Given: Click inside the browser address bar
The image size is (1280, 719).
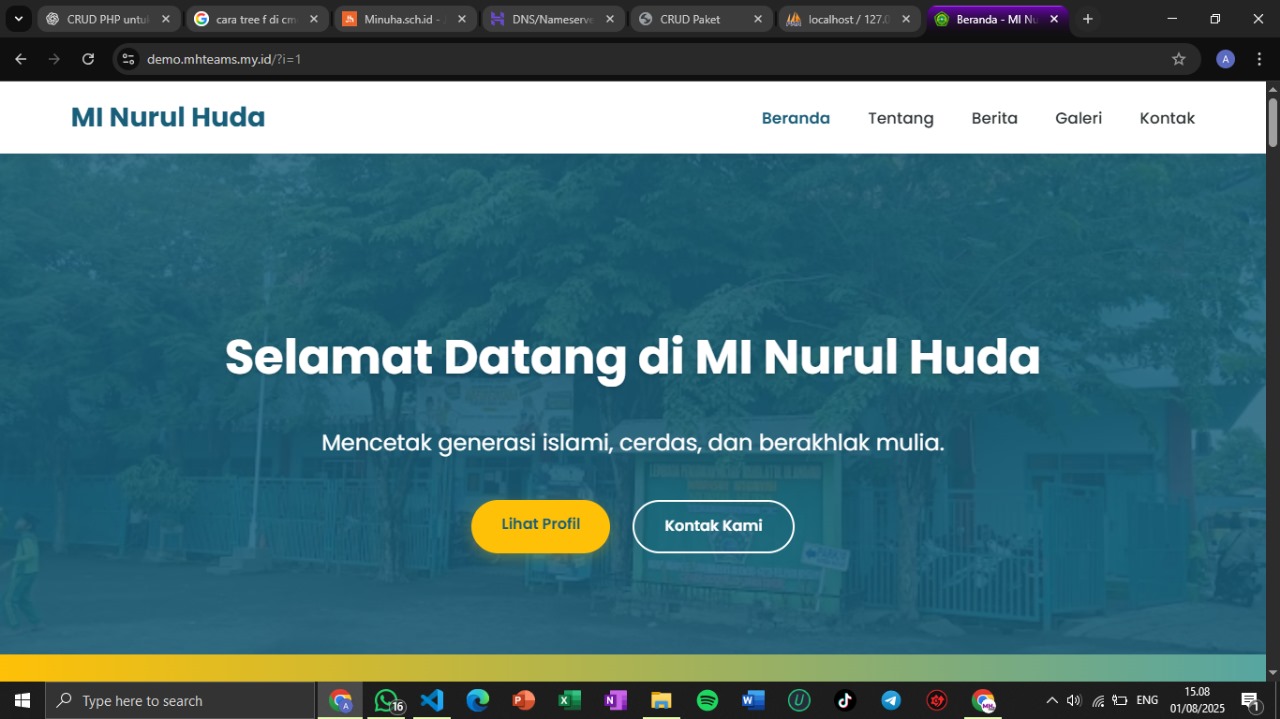Looking at the screenshot, I should [x=400, y=58].
